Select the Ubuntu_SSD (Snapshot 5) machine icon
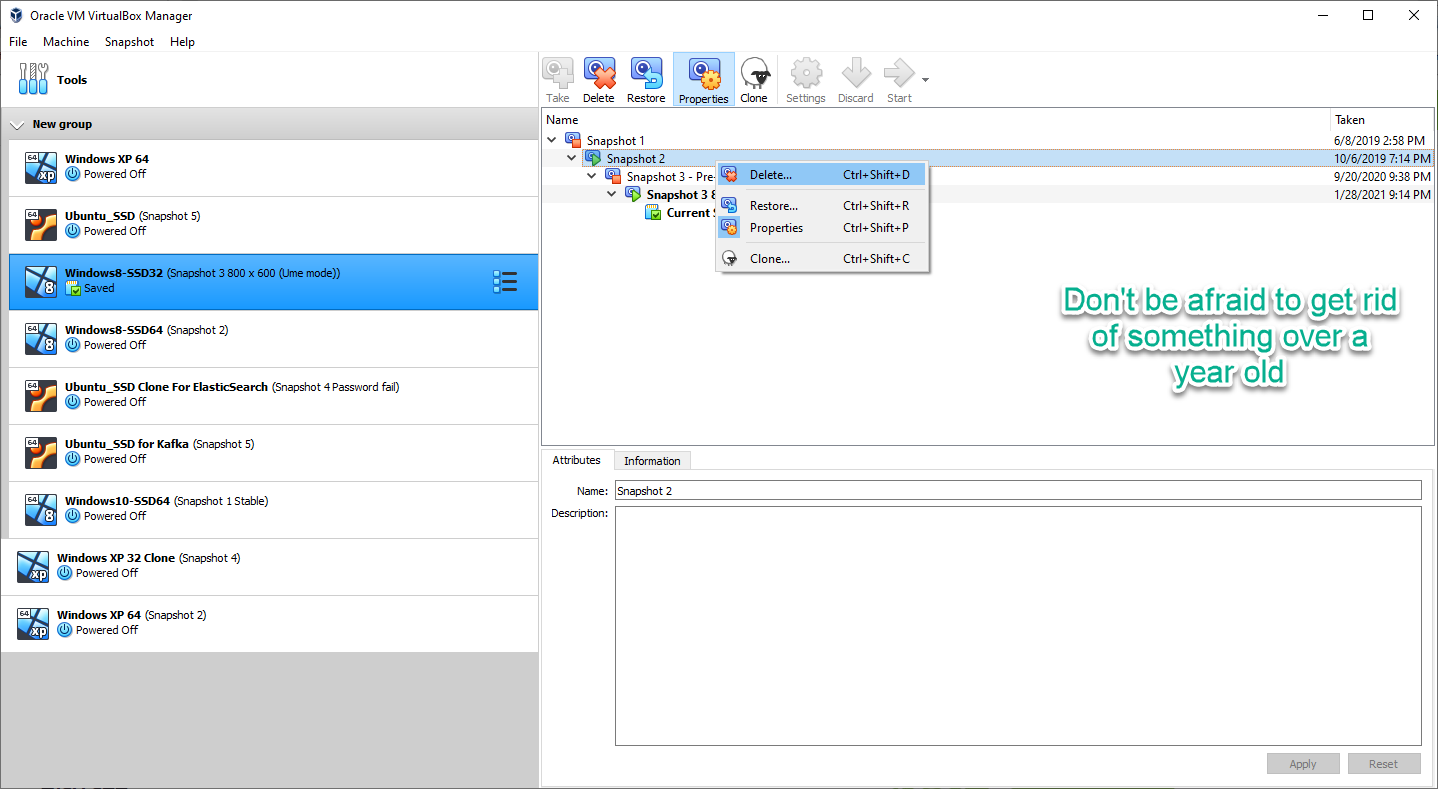The width and height of the screenshot is (1438, 789). pos(41,225)
